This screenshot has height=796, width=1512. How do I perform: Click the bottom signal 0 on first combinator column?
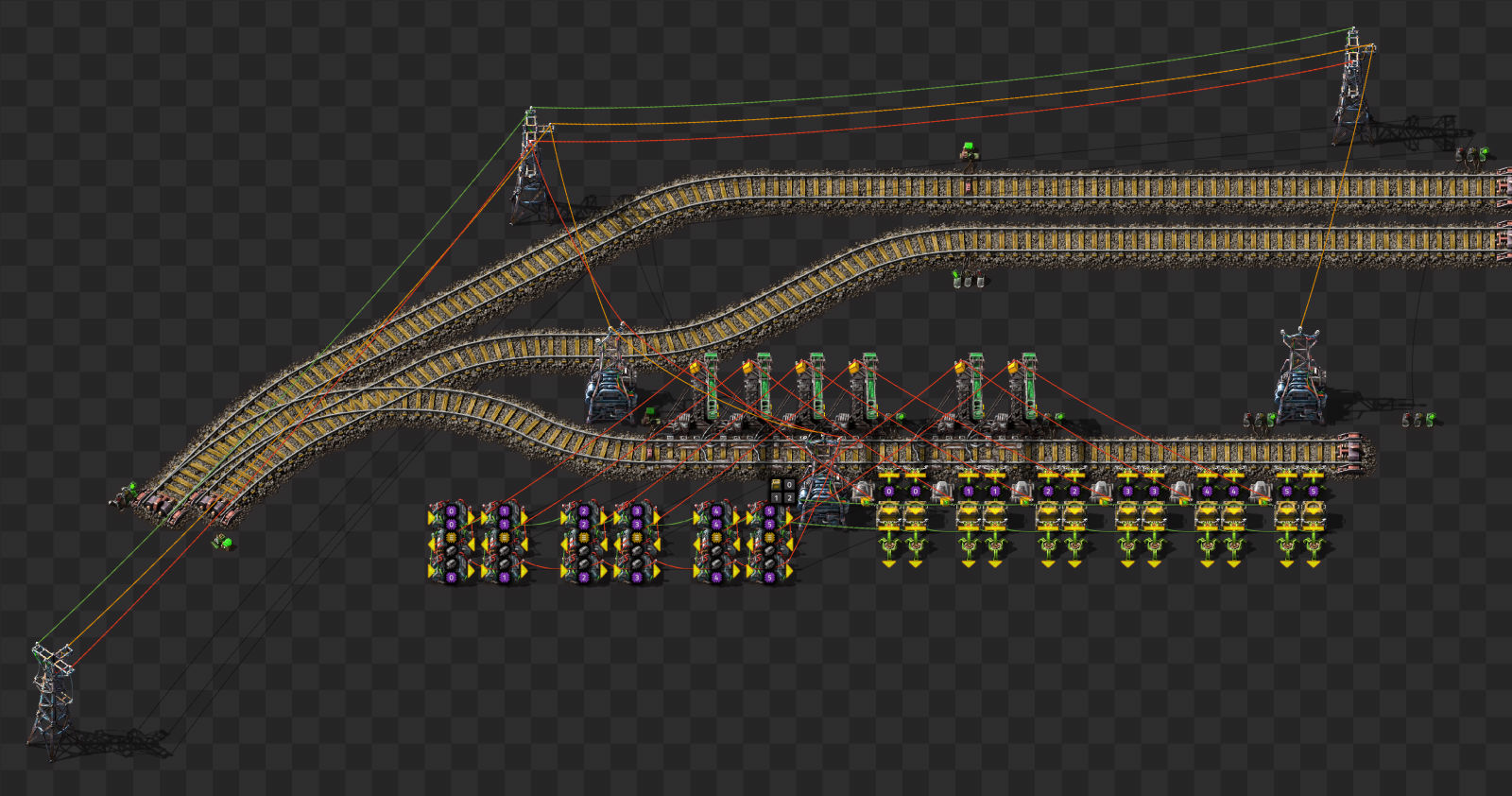coord(452,577)
